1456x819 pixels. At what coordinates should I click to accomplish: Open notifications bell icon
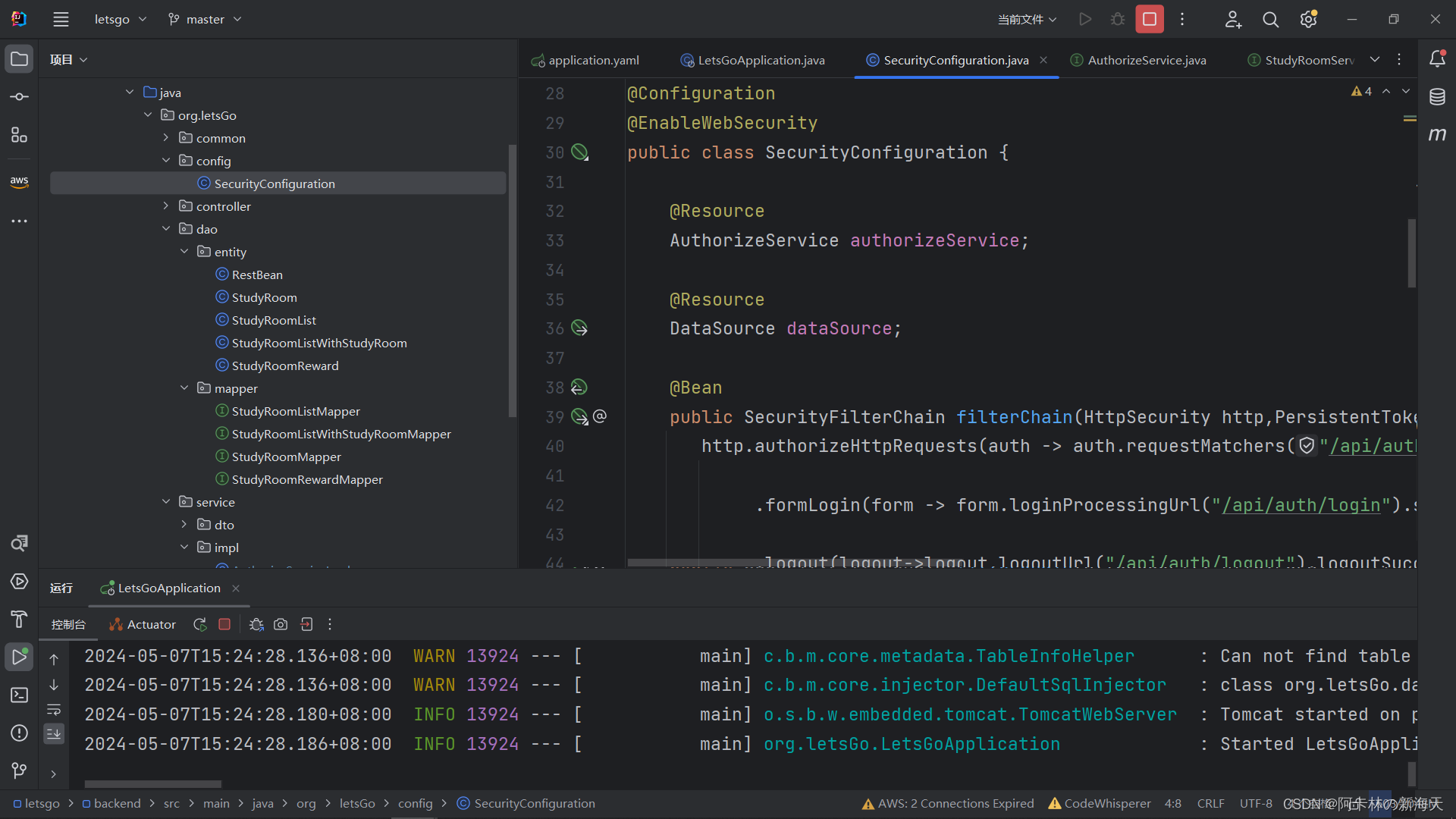pyautogui.click(x=1437, y=59)
